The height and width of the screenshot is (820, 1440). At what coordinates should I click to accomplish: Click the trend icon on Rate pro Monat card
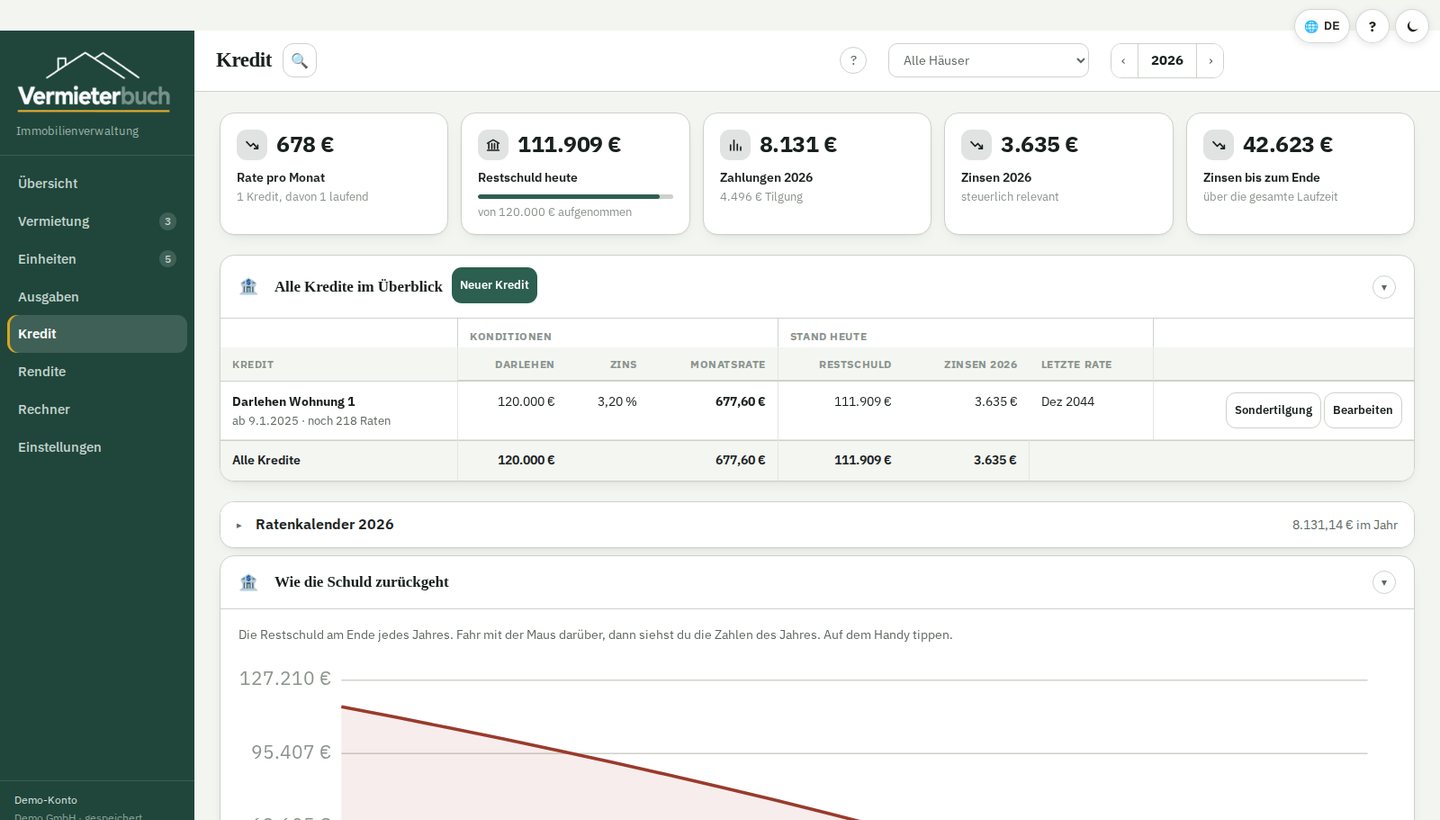tap(252, 145)
